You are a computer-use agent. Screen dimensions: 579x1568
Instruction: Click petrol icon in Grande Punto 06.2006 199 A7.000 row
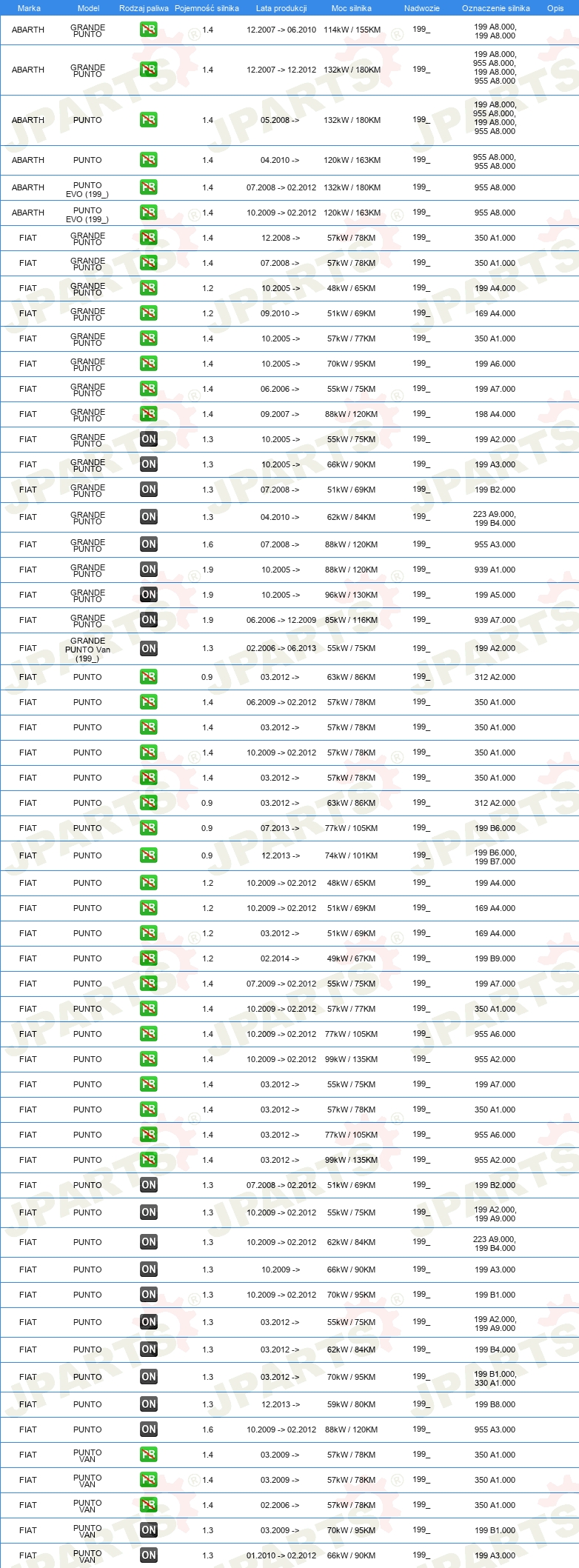[x=148, y=389]
